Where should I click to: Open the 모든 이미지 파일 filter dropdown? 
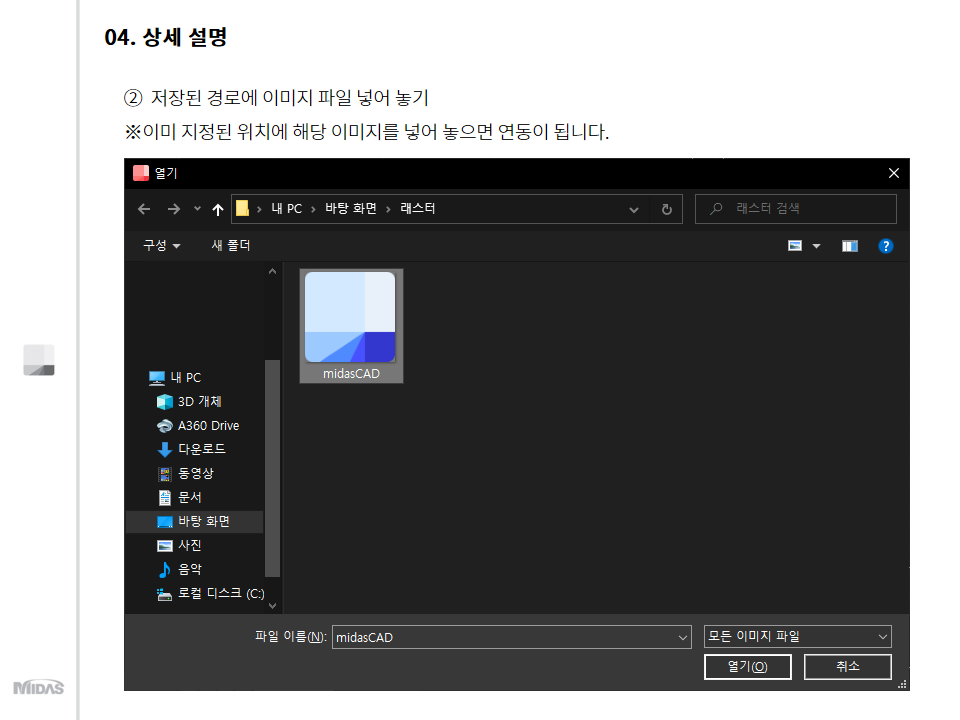click(x=798, y=637)
